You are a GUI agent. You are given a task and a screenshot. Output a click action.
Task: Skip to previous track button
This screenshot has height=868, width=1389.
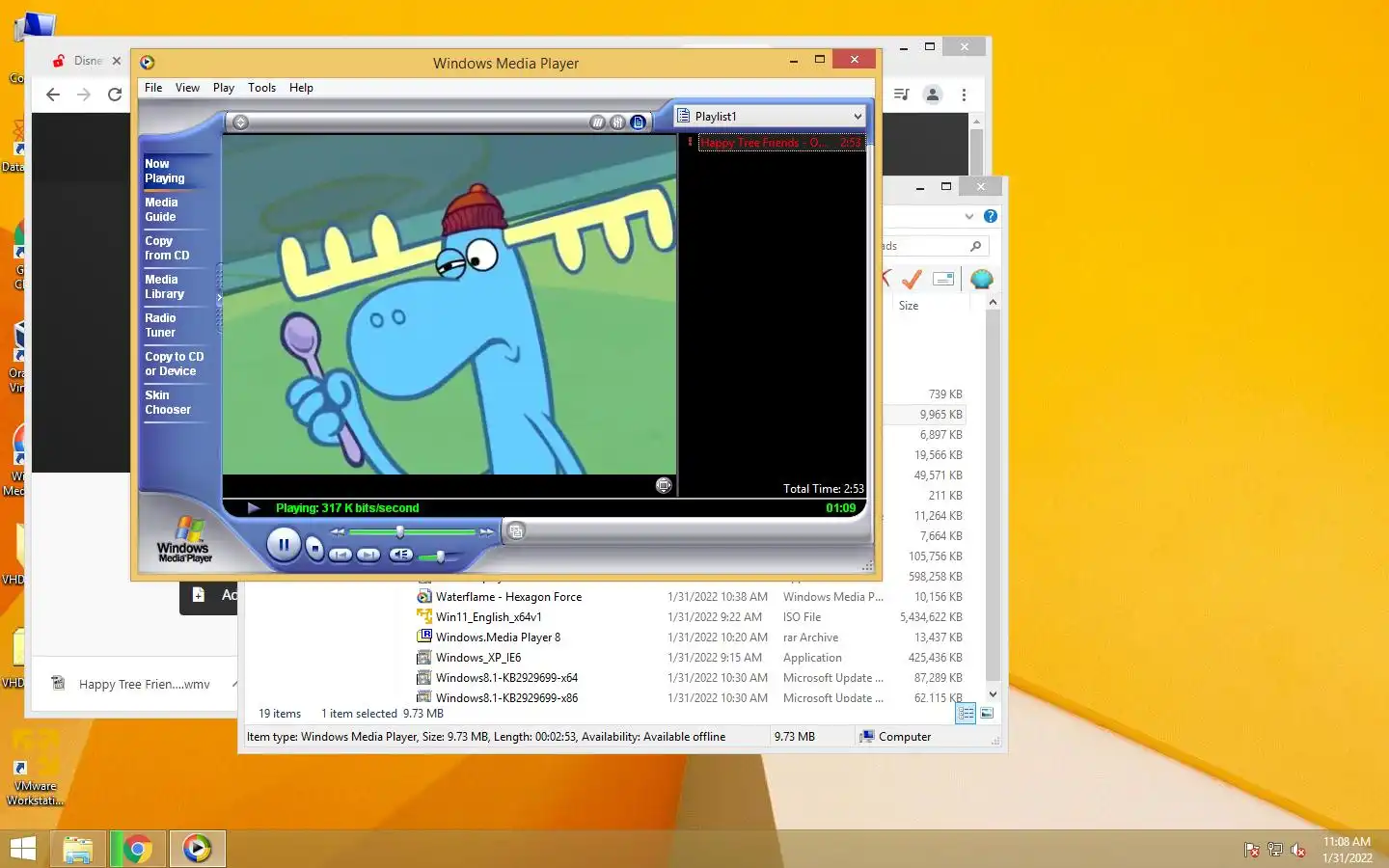[x=340, y=555]
